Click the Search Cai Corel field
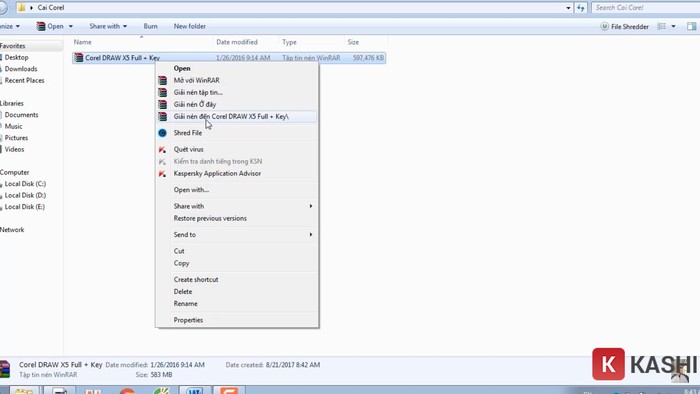The height and width of the screenshot is (394, 700). (646, 8)
